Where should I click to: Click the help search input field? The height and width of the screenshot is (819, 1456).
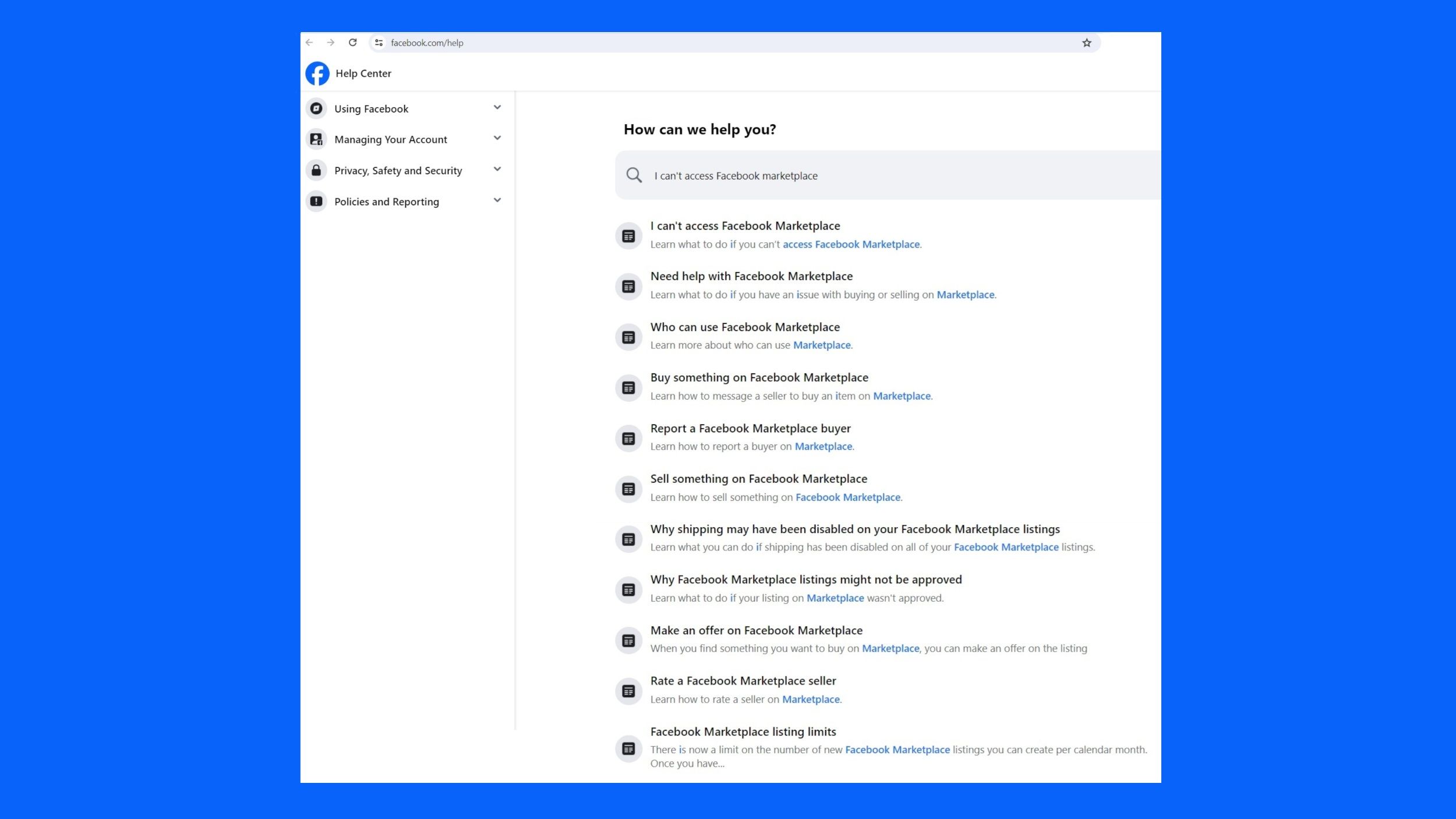point(888,175)
